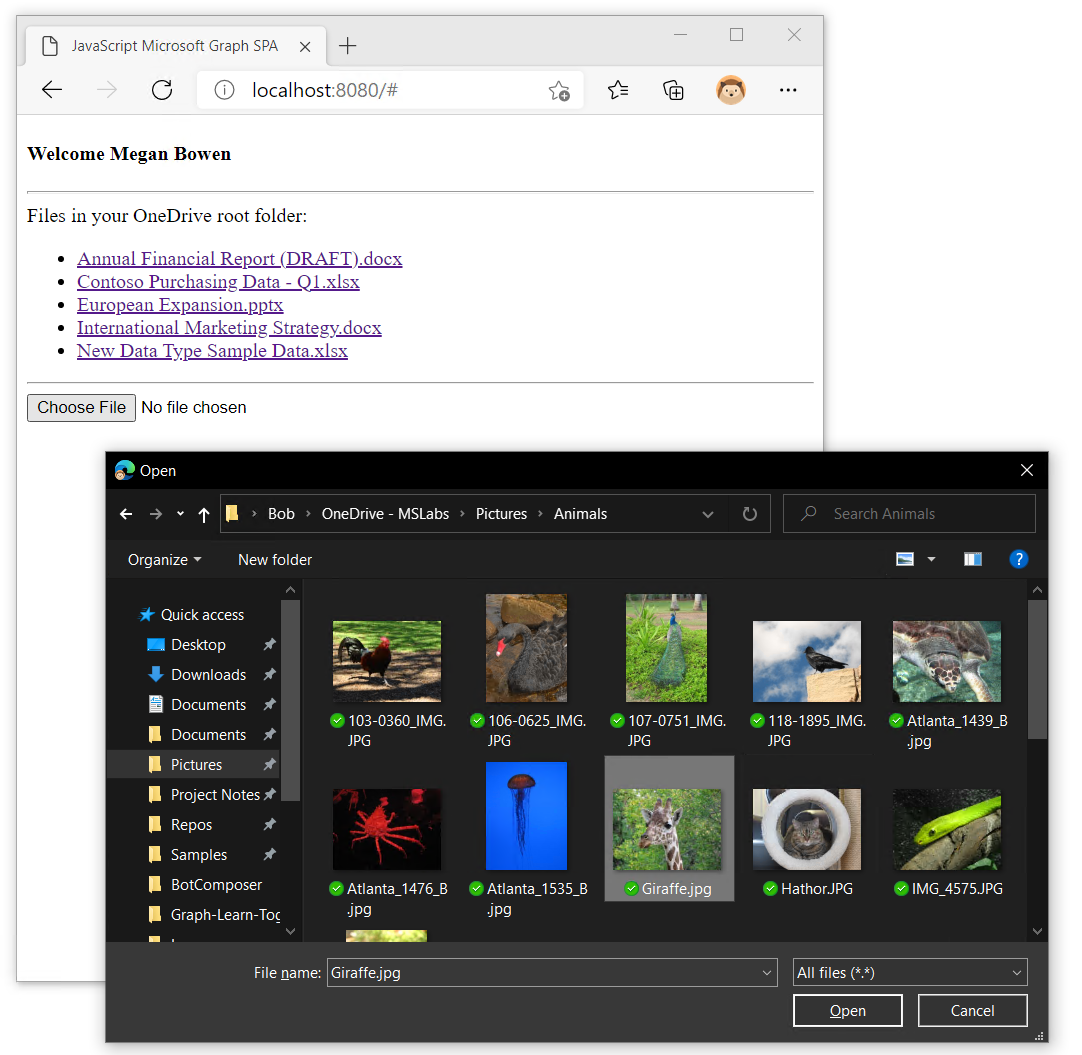Open the Collections icon in the browser toolbar
Viewport: 1082px width, 1055px height.
tap(673, 90)
